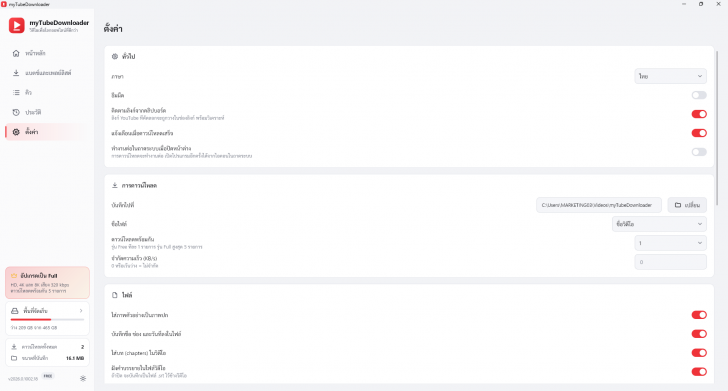
Task: Click the file icon of Files (ไฟล์) section
Action: [x=115, y=295]
